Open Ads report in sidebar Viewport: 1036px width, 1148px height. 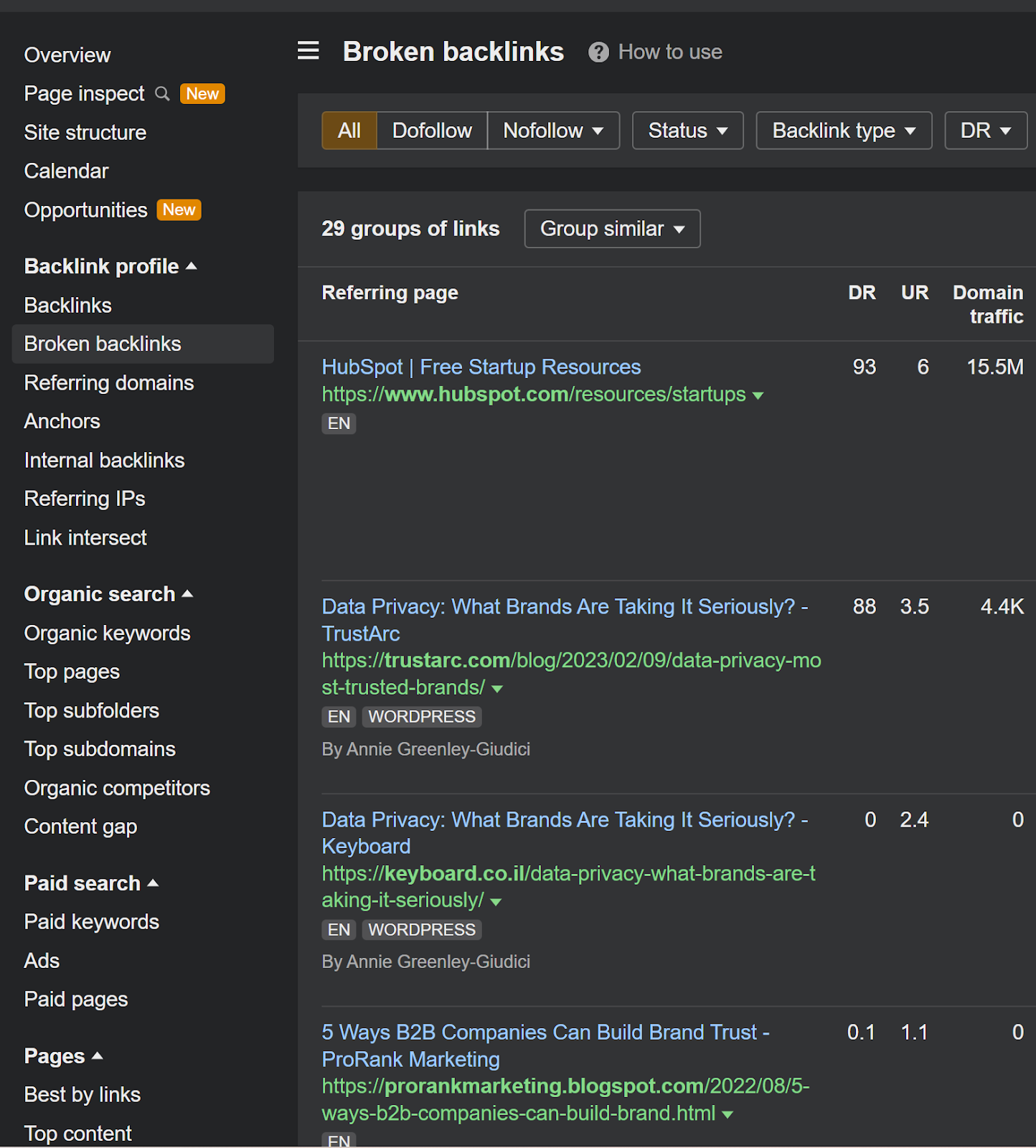pos(42,961)
